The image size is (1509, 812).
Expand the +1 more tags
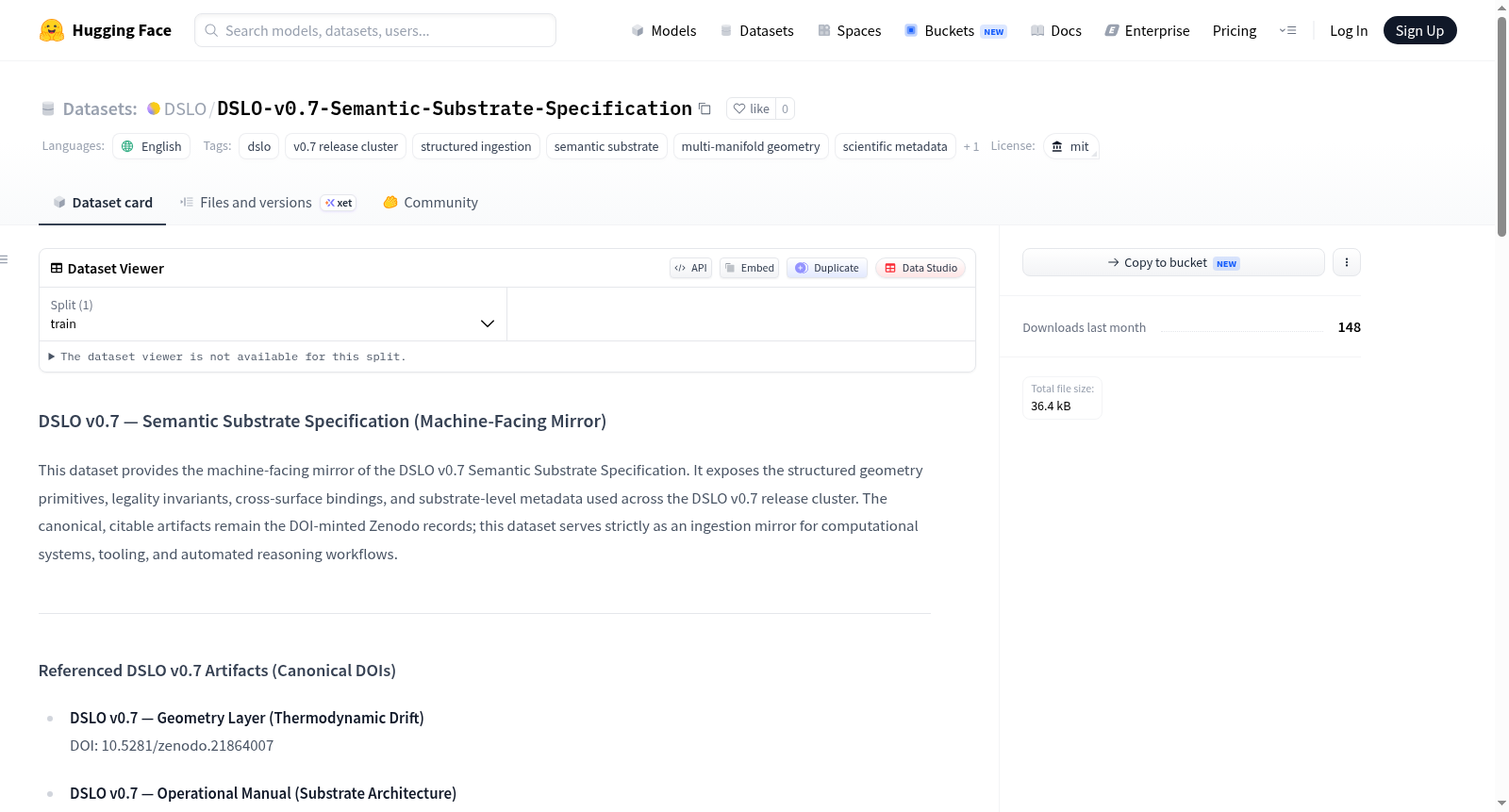971,146
